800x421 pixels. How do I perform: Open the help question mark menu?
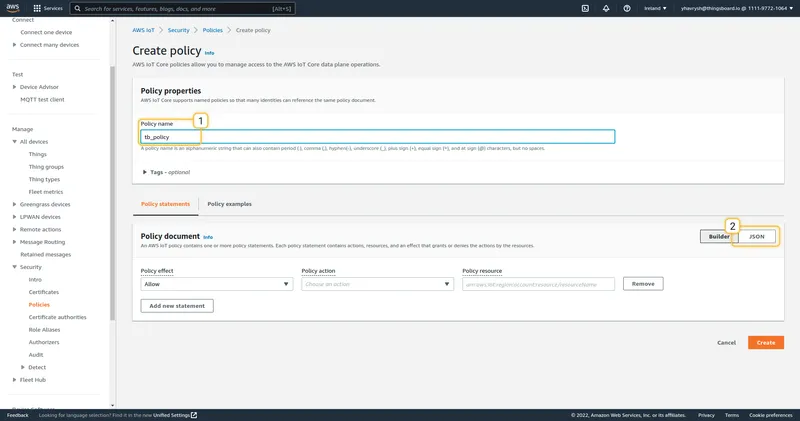[627, 8]
